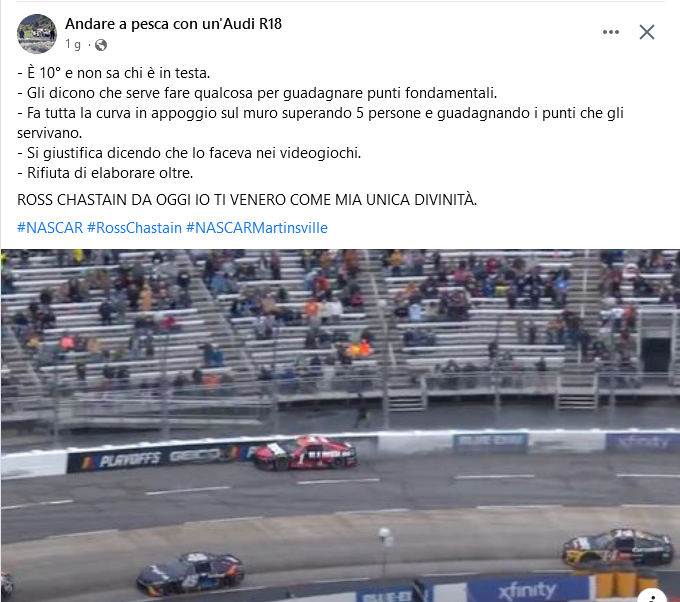Click the black and yellow car at right
680x602 pixels.
[618, 547]
